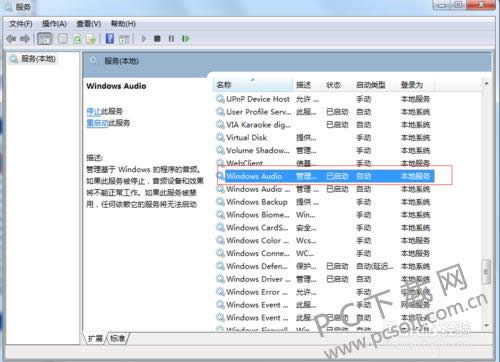500x362 pixels.
Task: Select 服务(本地) in the left tree
Action: click(38, 59)
